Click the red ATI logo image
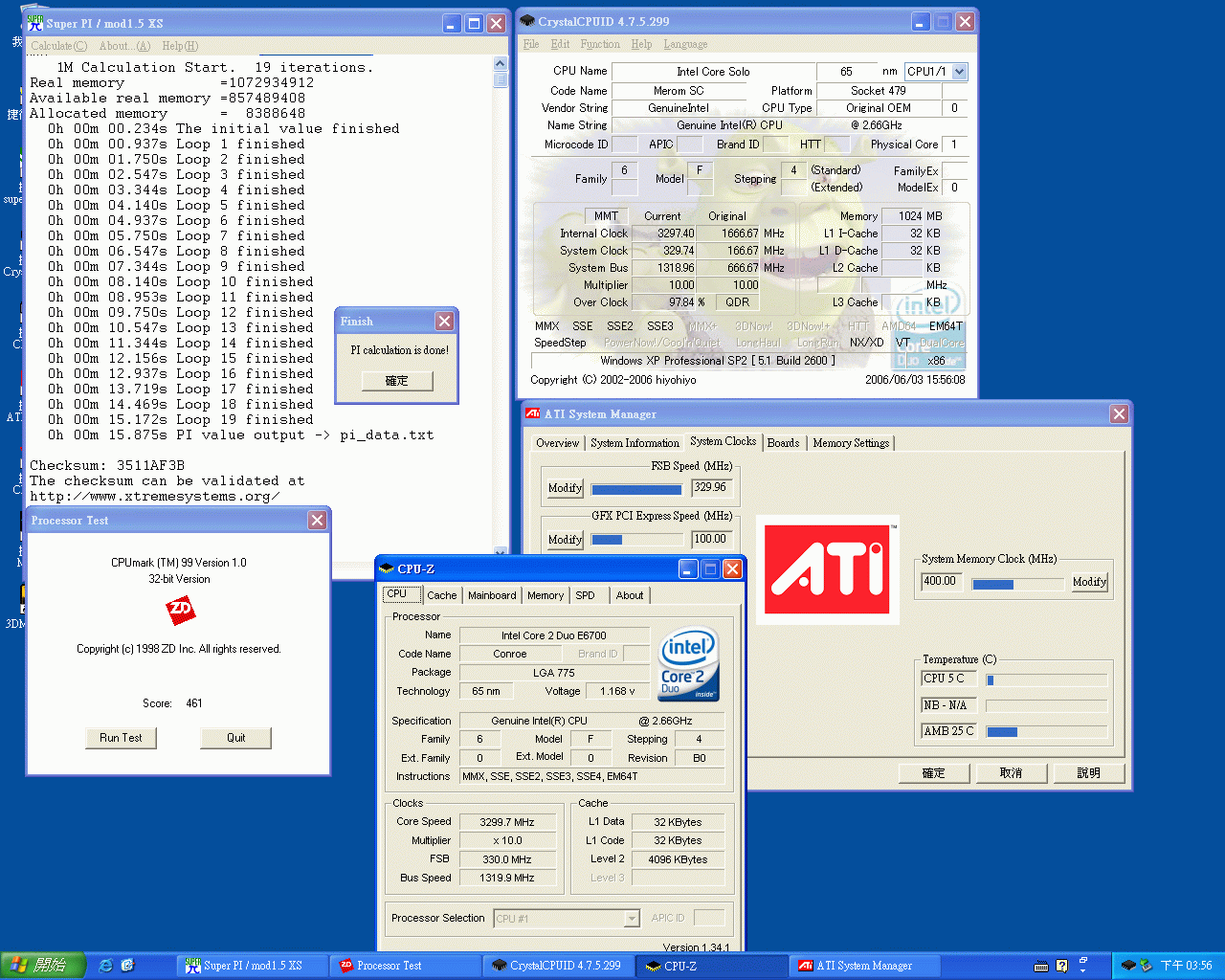The height and width of the screenshot is (980, 1225). (828, 570)
